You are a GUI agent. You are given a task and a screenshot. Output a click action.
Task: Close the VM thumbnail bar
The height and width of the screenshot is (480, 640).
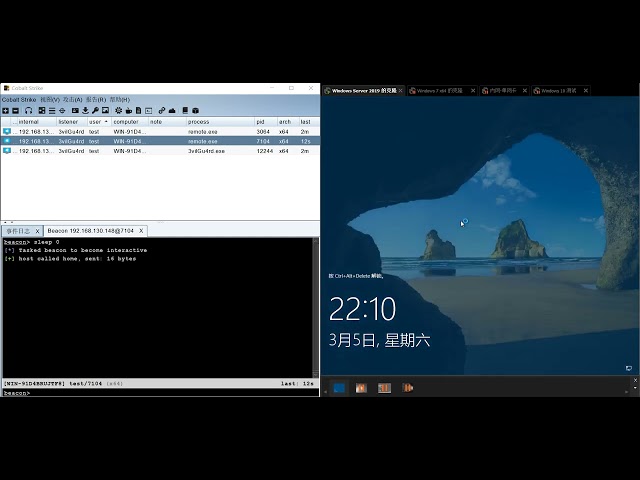[x=635, y=380]
